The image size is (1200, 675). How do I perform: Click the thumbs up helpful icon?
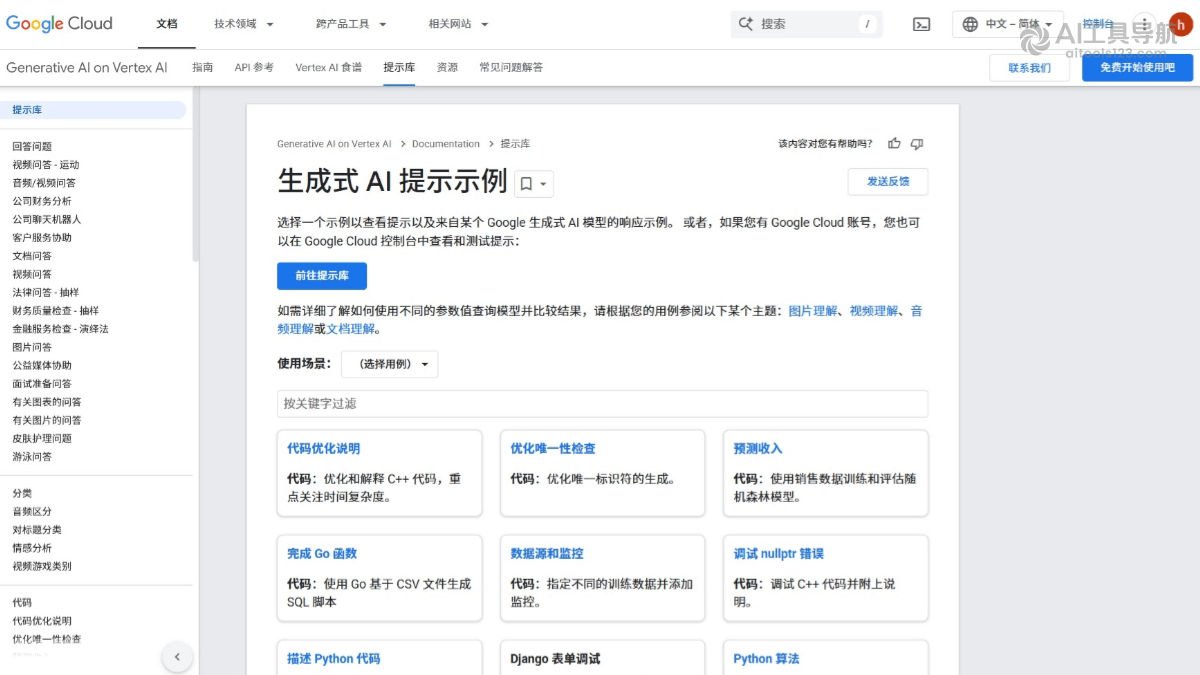(894, 144)
